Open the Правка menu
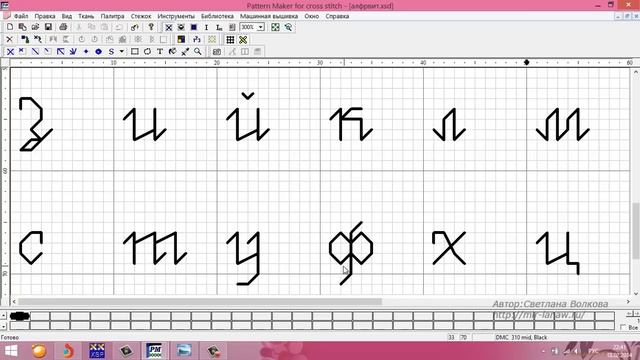The image size is (640, 360). (45, 16)
